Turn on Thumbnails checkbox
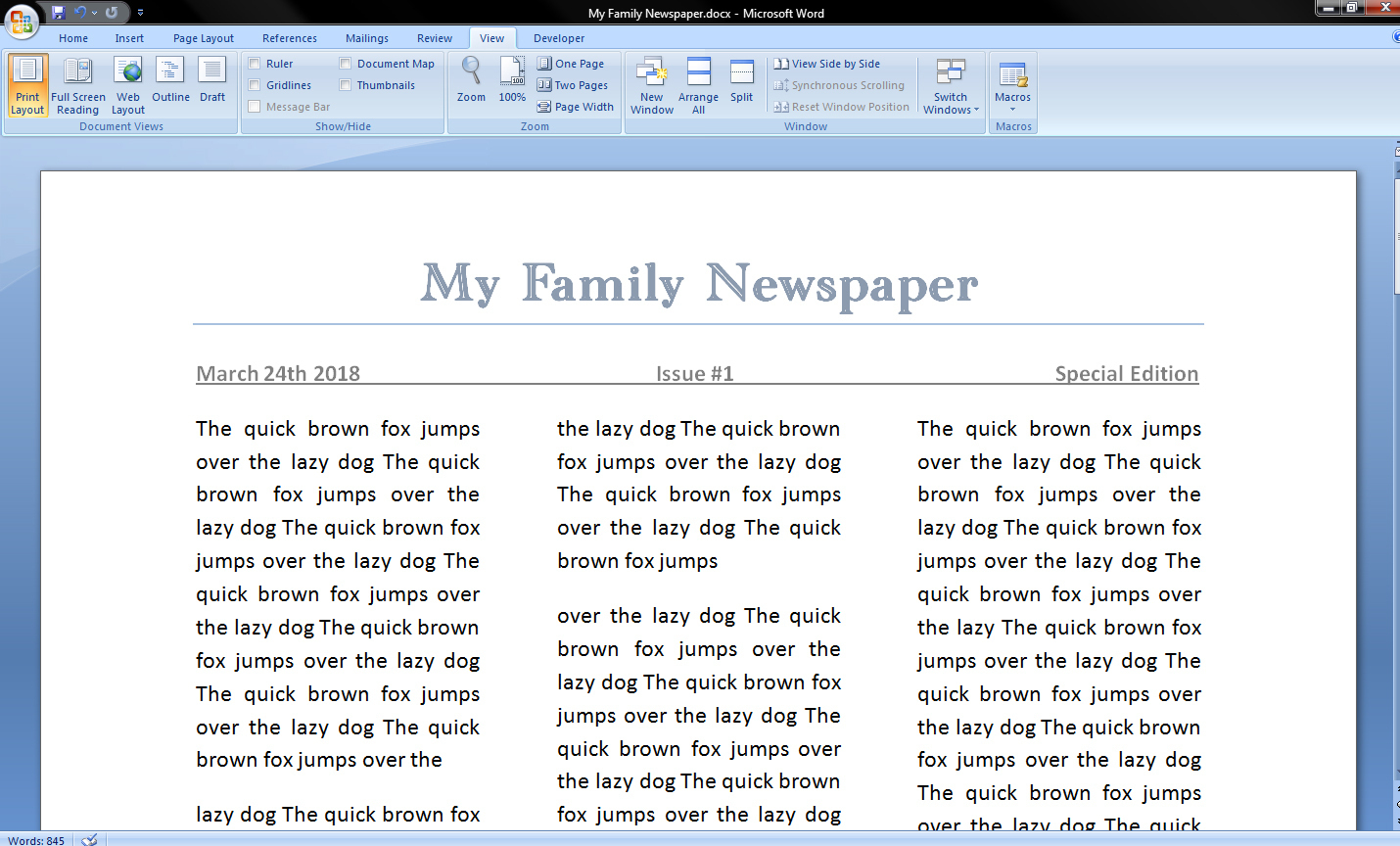The width and height of the screenshot is (1400, 846). [x=346, y=85]
